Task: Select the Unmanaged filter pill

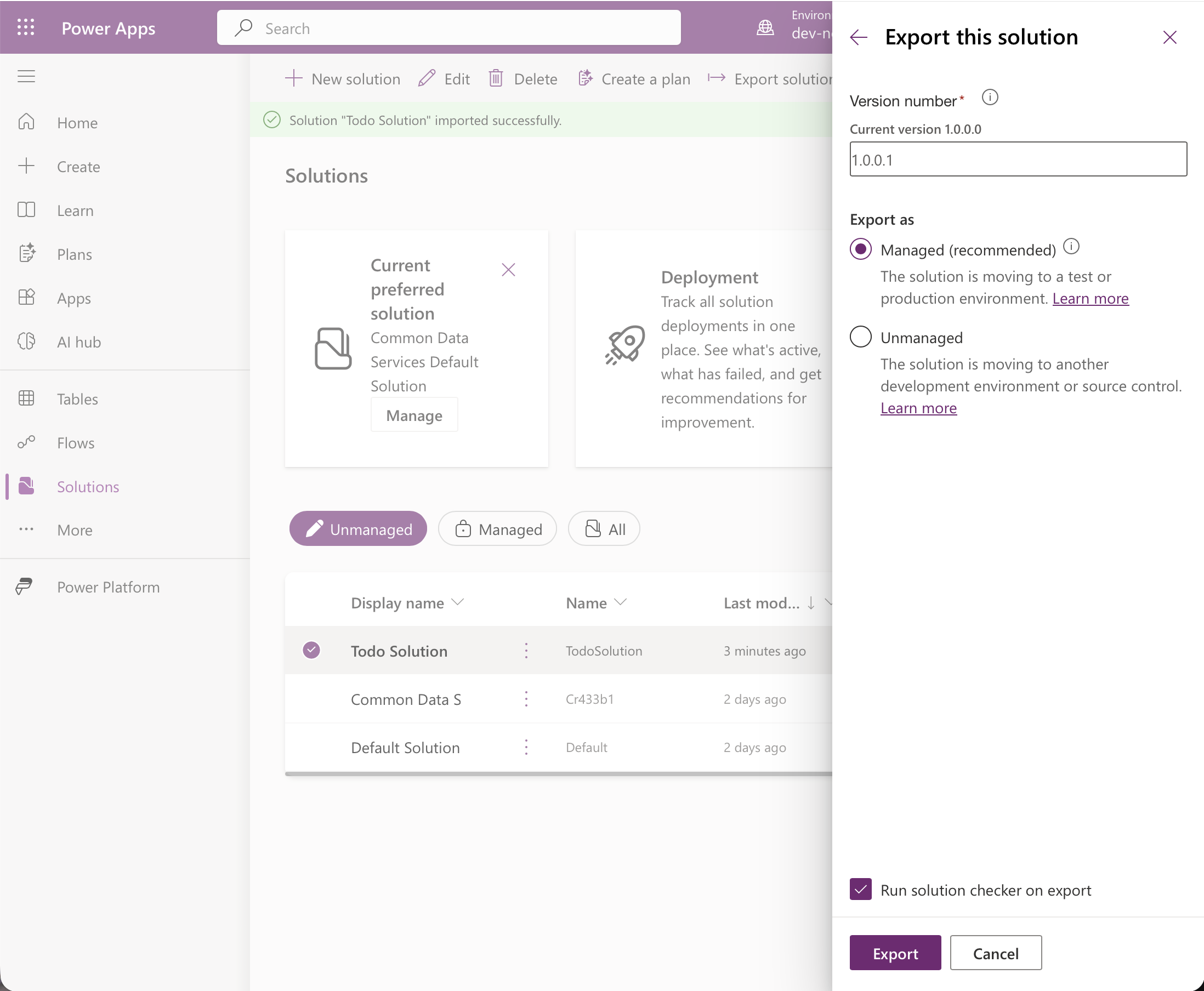Action: click(358, 528)
